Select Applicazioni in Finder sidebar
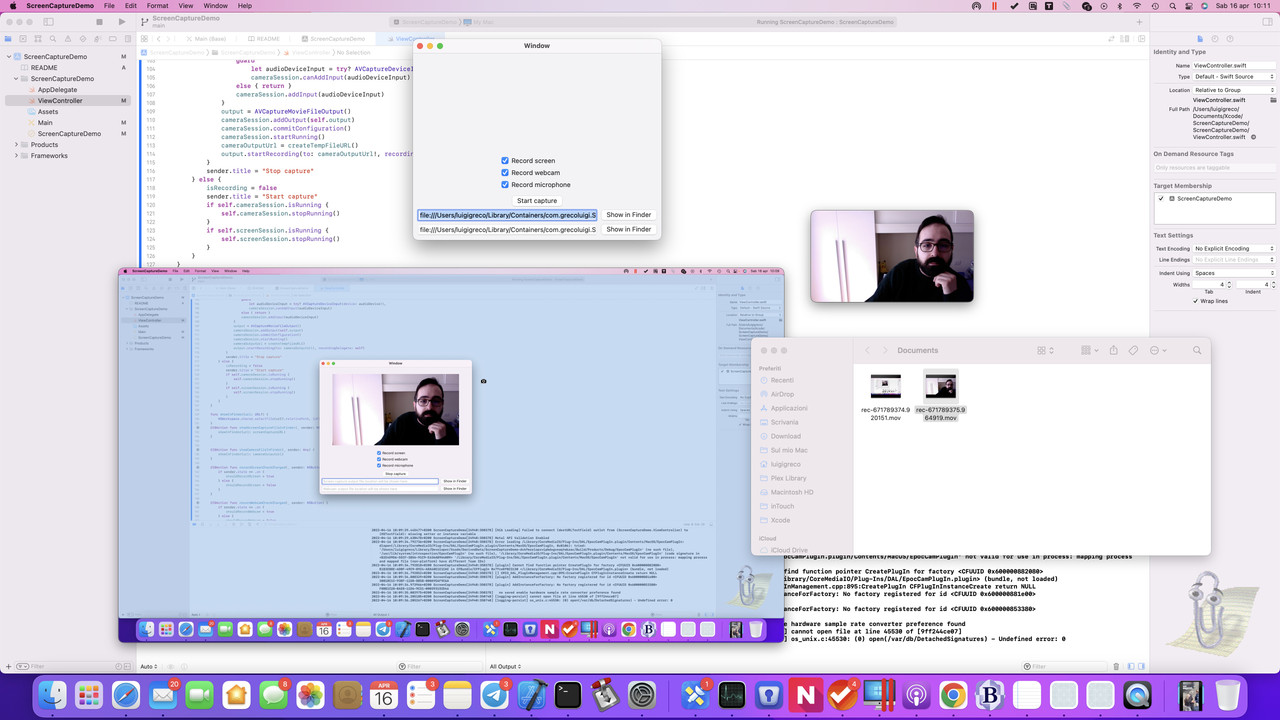Image resolution: width=1280 pixels, height=720 pixels. (789, 408)
